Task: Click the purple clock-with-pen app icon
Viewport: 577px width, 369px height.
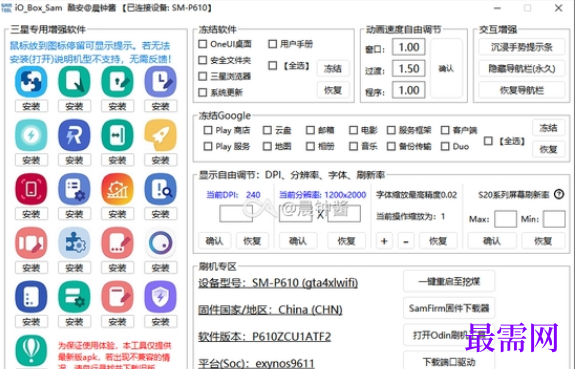Action: pos(160,81)
